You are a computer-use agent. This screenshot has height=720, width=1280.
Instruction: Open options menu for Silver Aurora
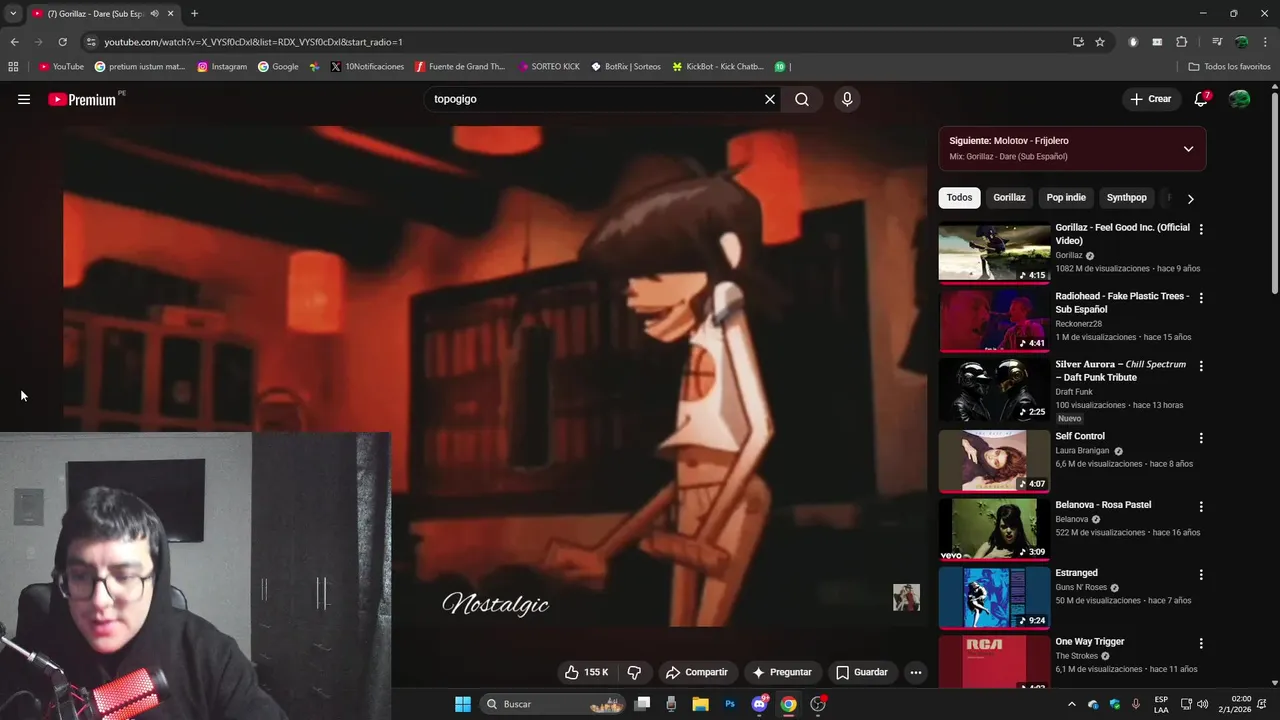[x=1201, y=366]
